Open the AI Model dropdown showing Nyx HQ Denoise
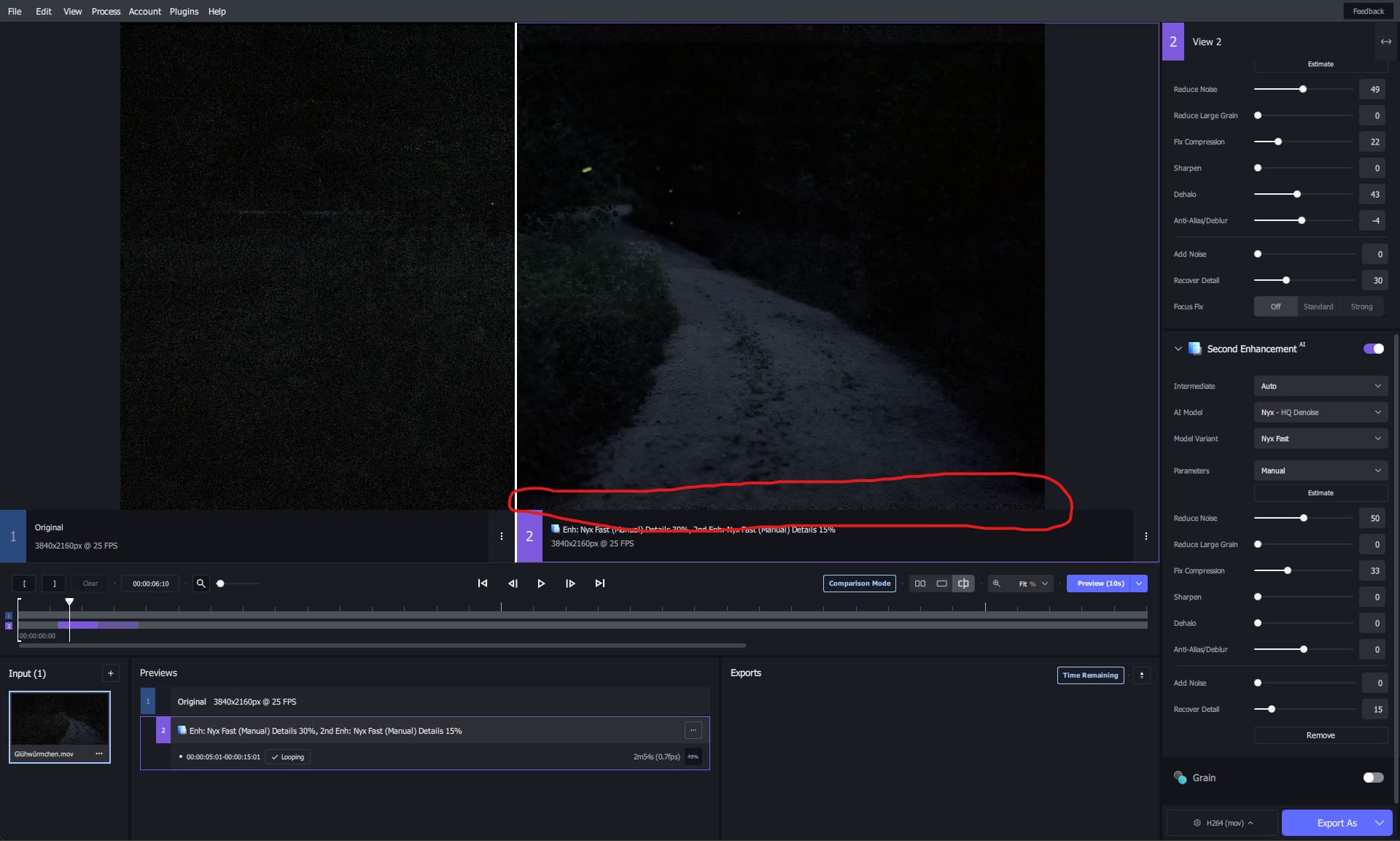Viewport: 1400px width, 841px height. [x=1320, y=412]
